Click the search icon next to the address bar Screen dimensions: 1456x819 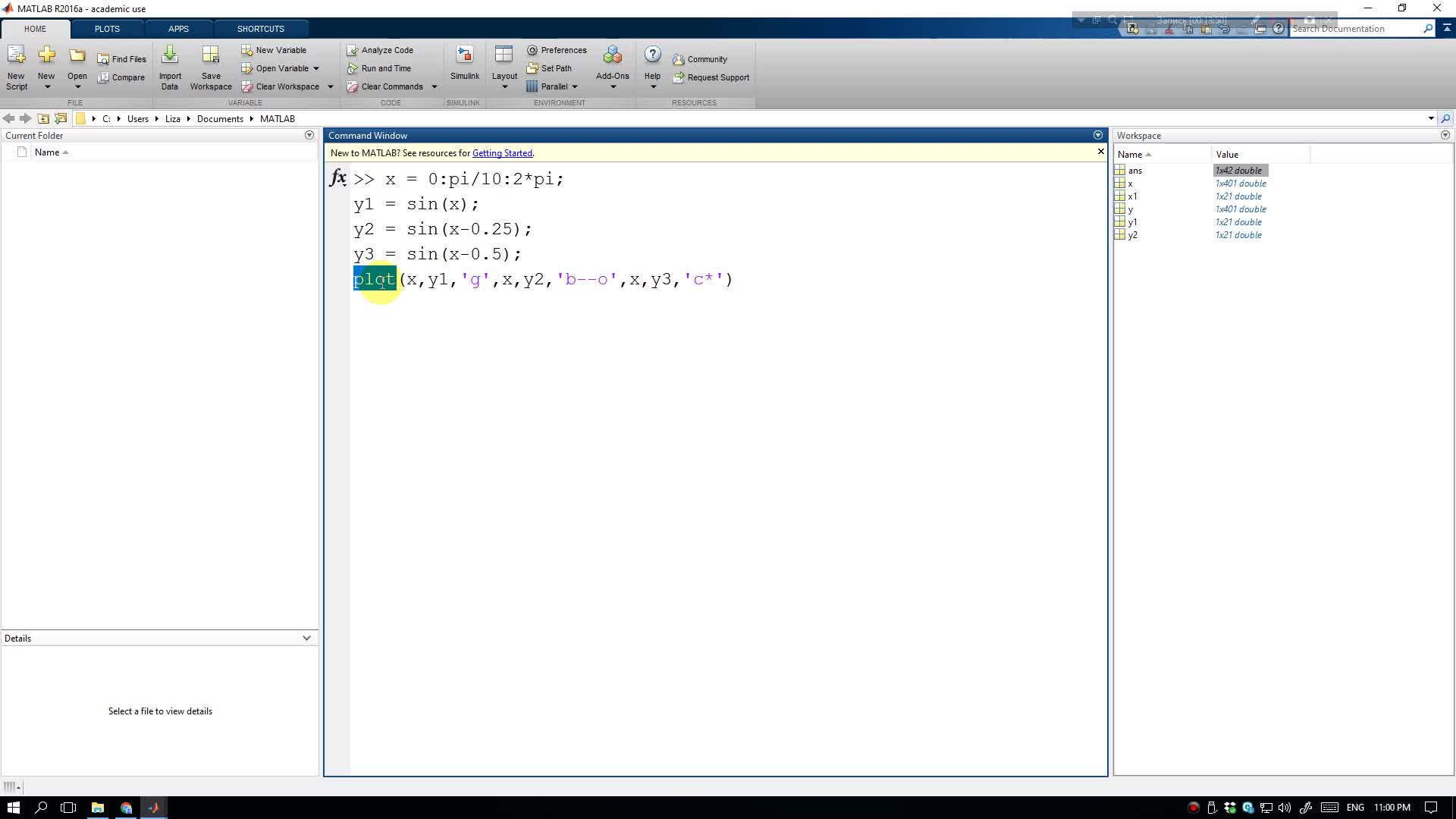[1445, 118]
